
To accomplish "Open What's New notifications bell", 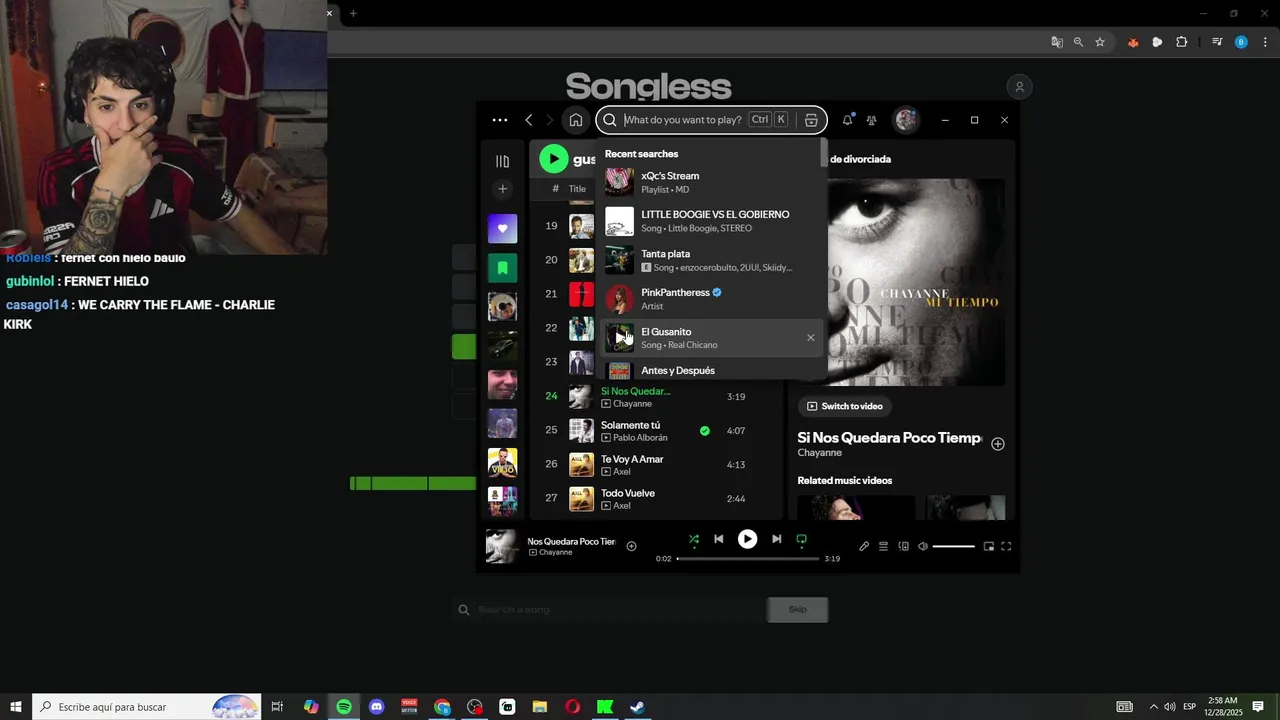I will coord(847,120).
